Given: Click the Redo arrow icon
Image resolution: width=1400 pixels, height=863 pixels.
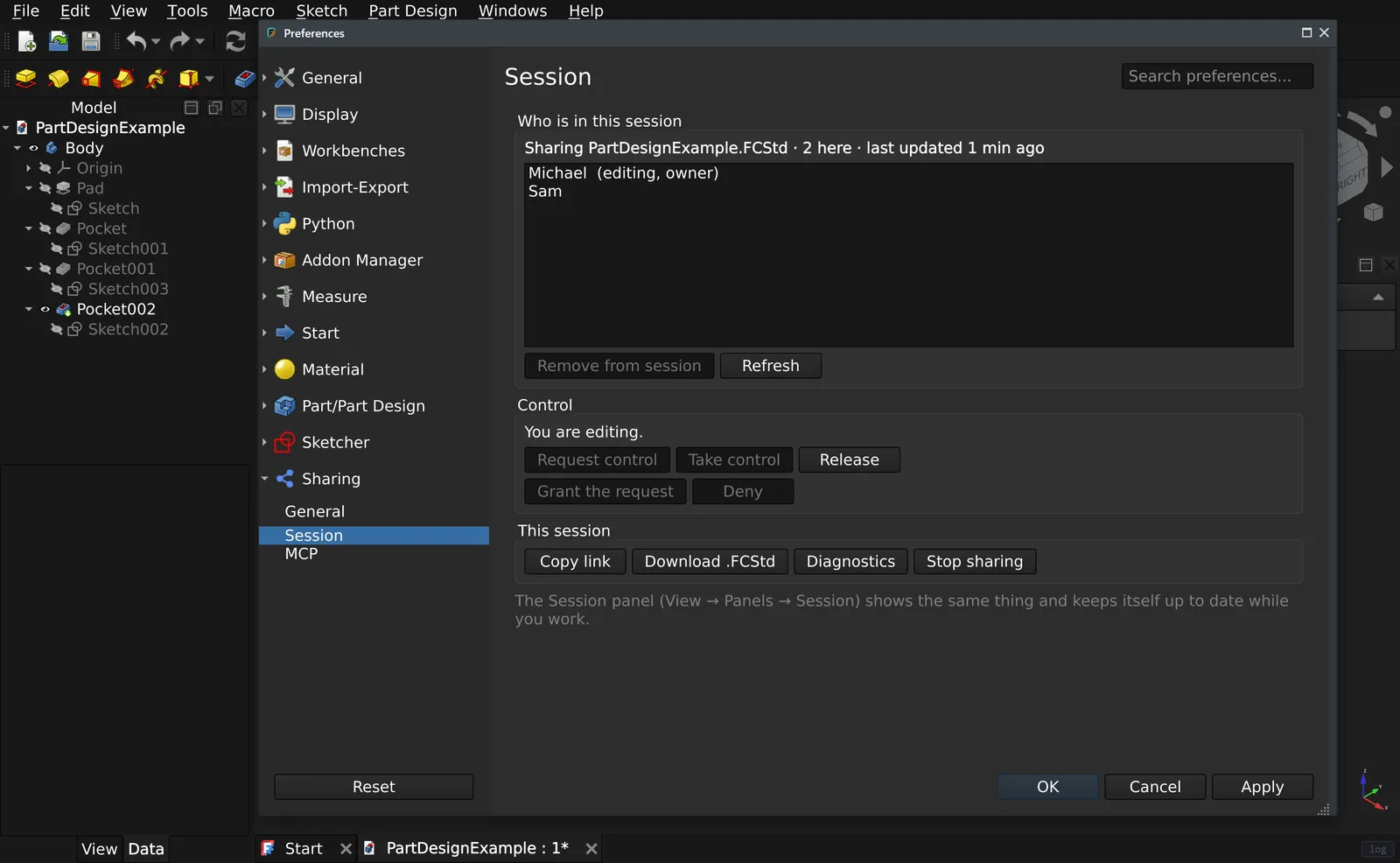Looking at the screenshot, I should point(179,41).
